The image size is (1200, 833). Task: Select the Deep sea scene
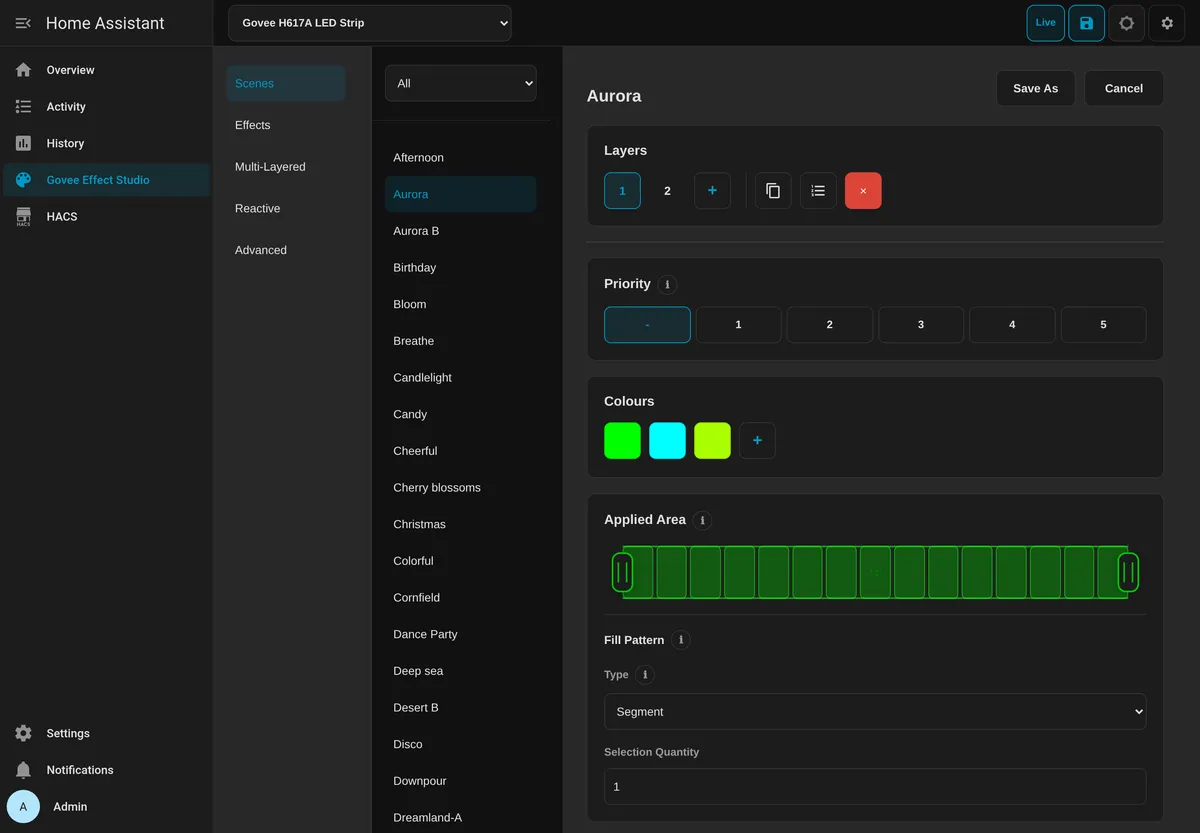(x=461, y=671)
